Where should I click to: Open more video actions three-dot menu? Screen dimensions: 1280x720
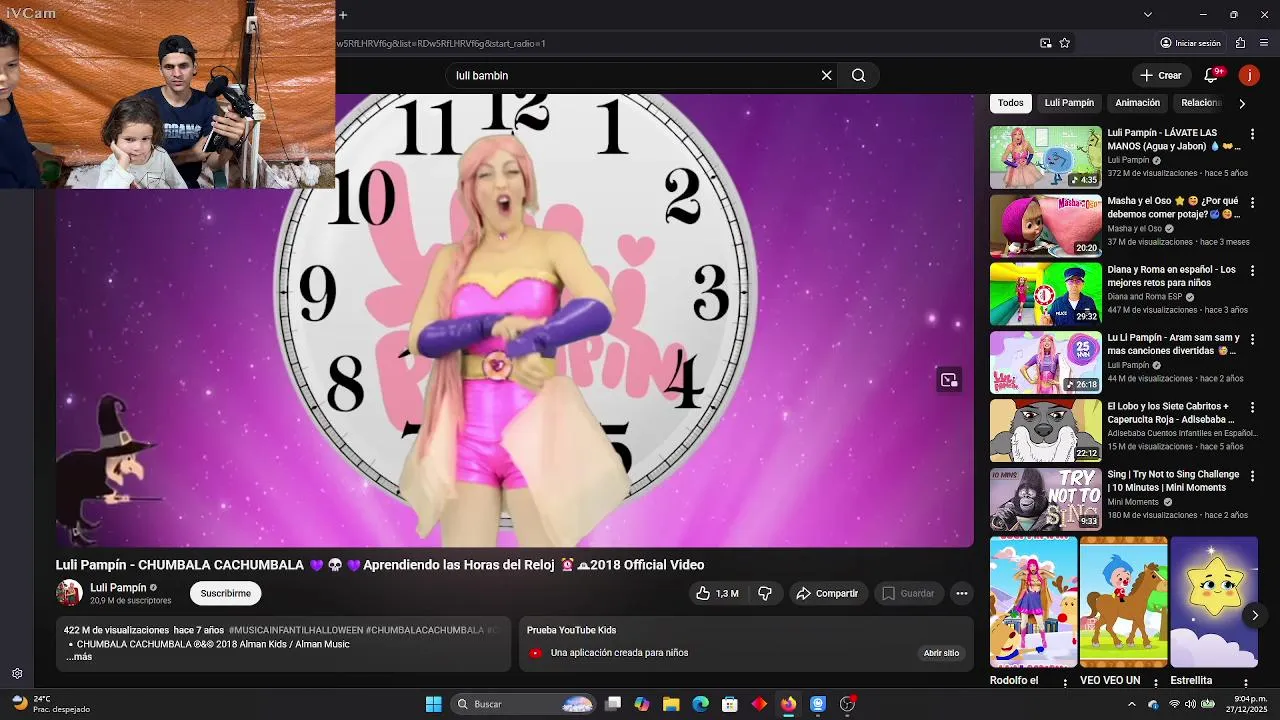click(x=962, y=593)
